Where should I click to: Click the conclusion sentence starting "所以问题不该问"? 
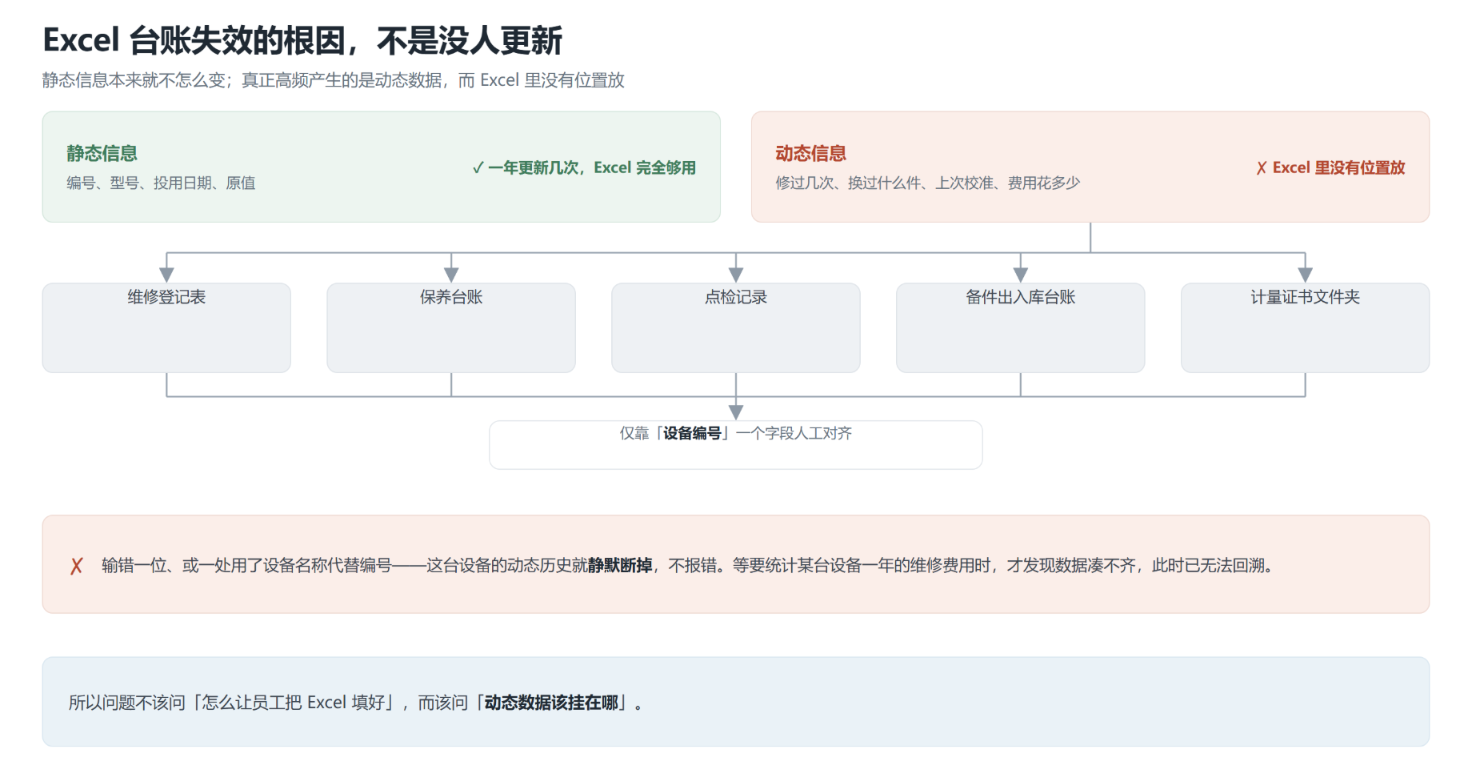tap(356, 702)
